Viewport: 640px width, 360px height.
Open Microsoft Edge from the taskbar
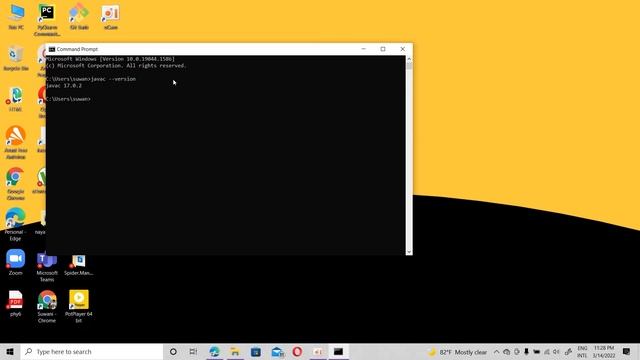214,351
